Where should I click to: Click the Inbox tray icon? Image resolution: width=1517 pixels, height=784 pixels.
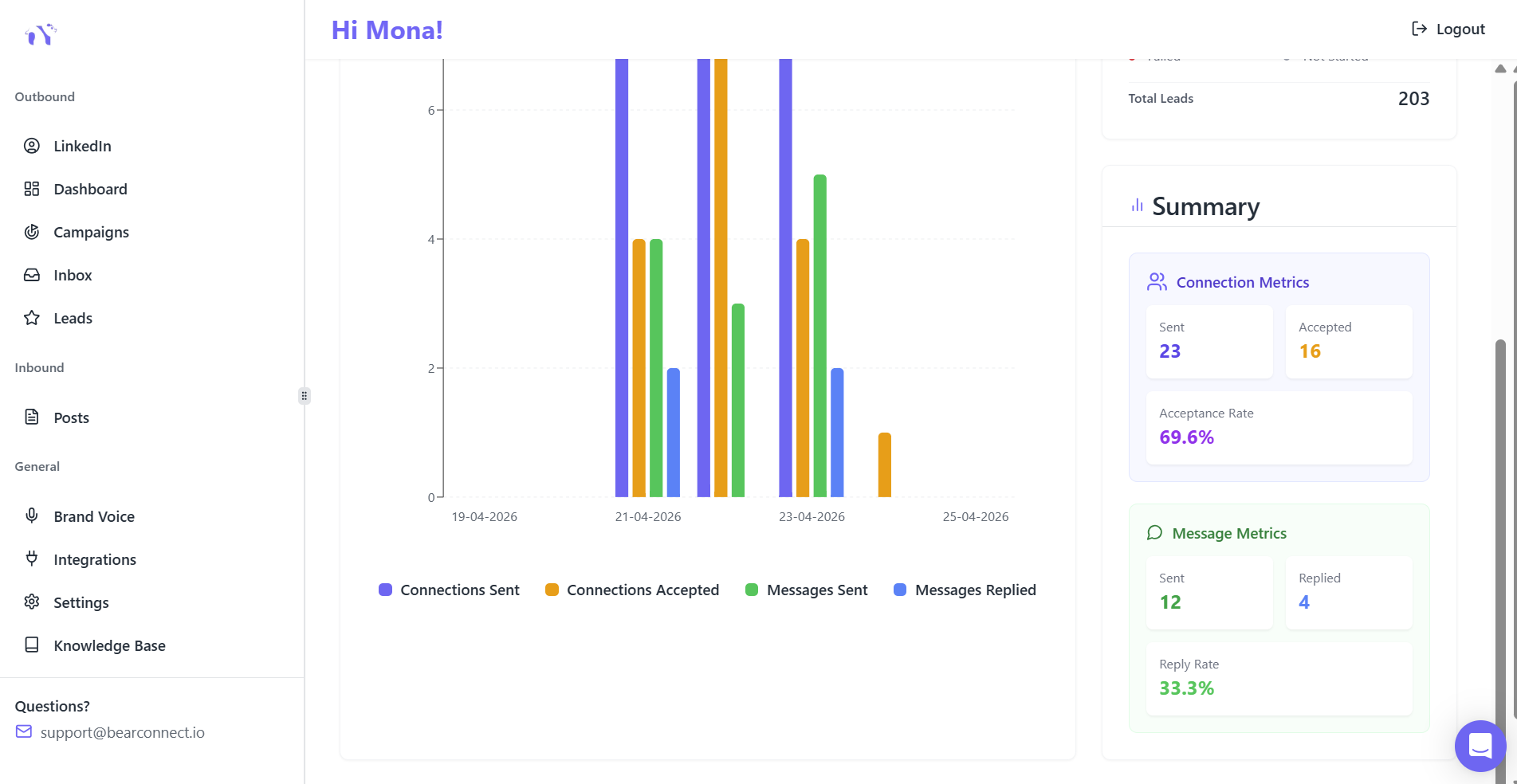click(x=32, y=275)
